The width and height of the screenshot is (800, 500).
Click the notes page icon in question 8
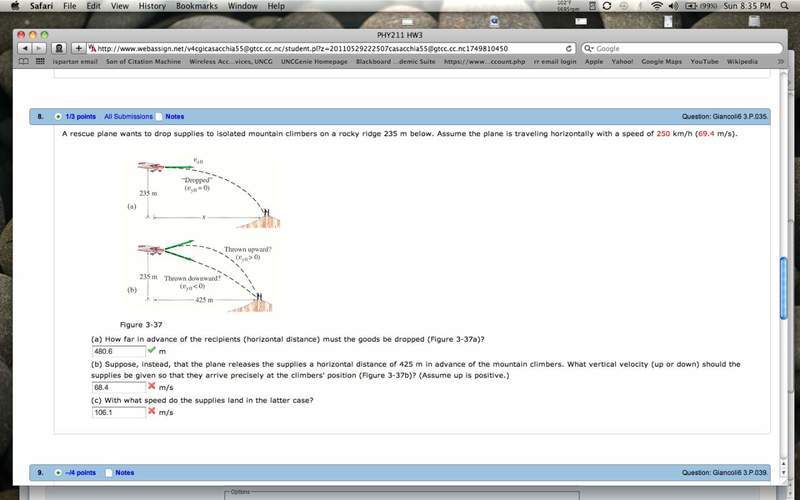pyautogui.click(x=159, y=116)
